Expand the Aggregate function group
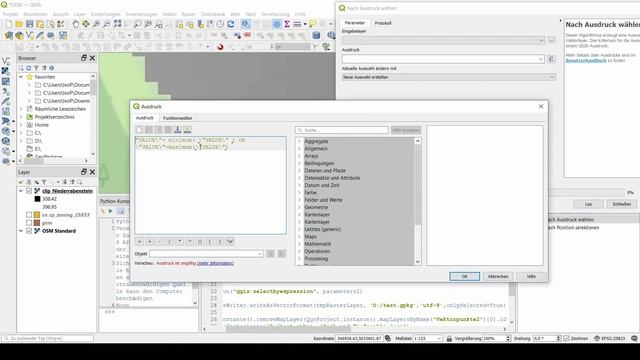This screenshot has width=640, height=360. 300,141
